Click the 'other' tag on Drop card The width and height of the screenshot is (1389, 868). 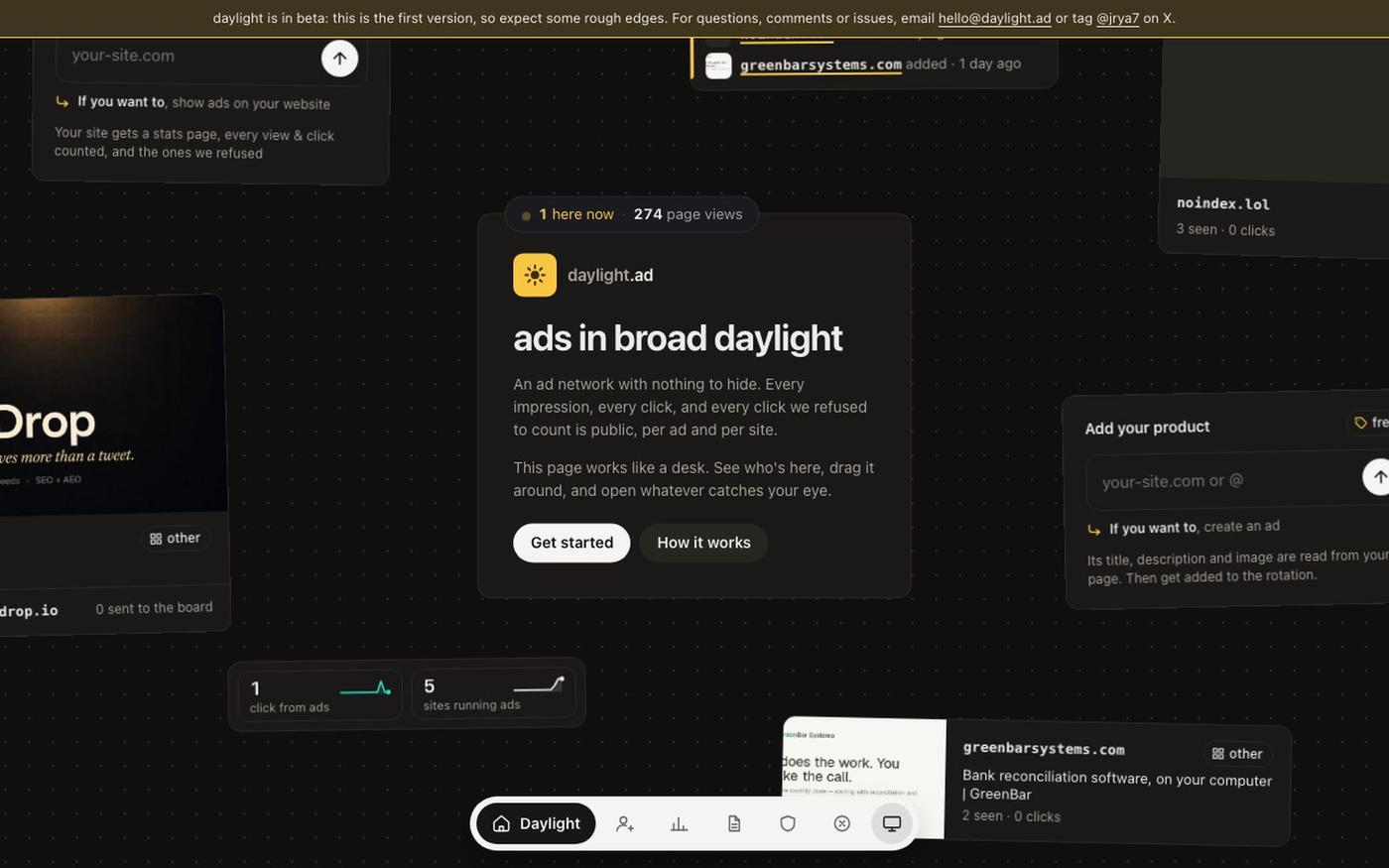(176, 538)
